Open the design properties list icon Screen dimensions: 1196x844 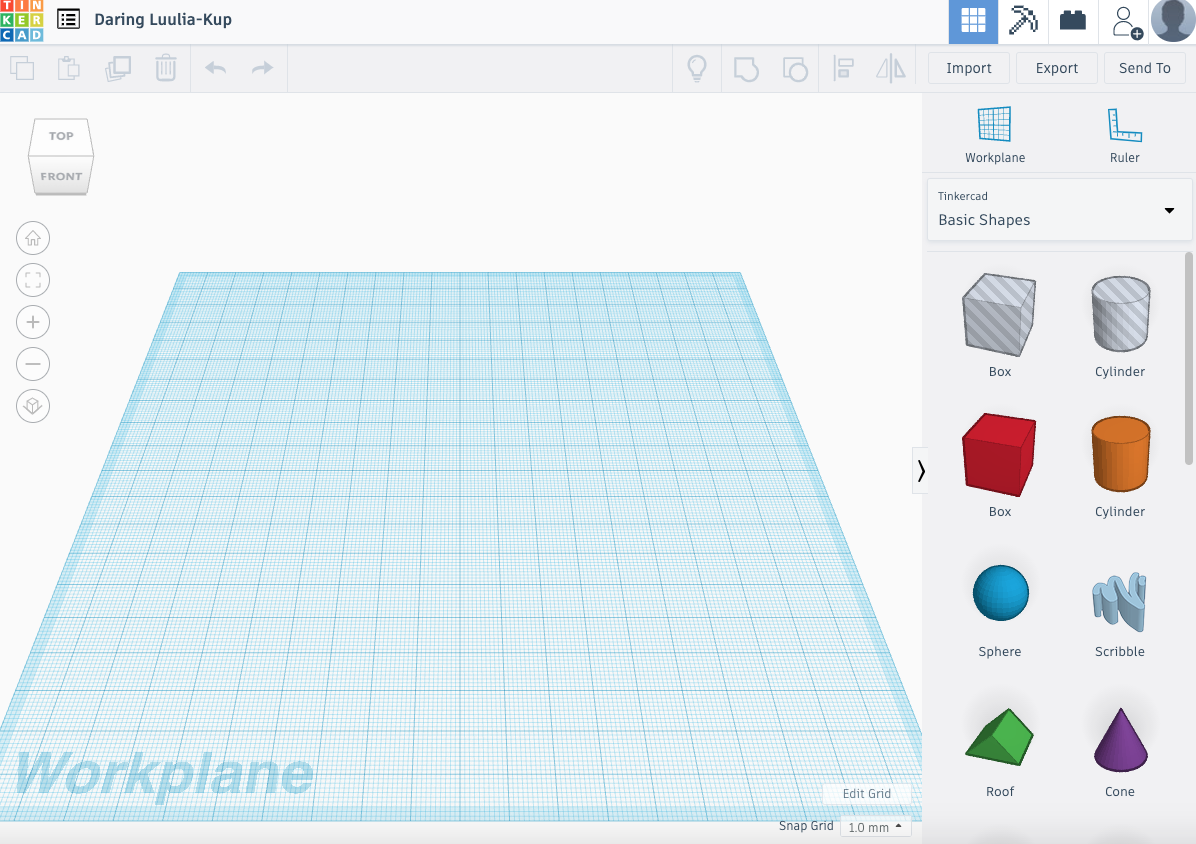66,19
